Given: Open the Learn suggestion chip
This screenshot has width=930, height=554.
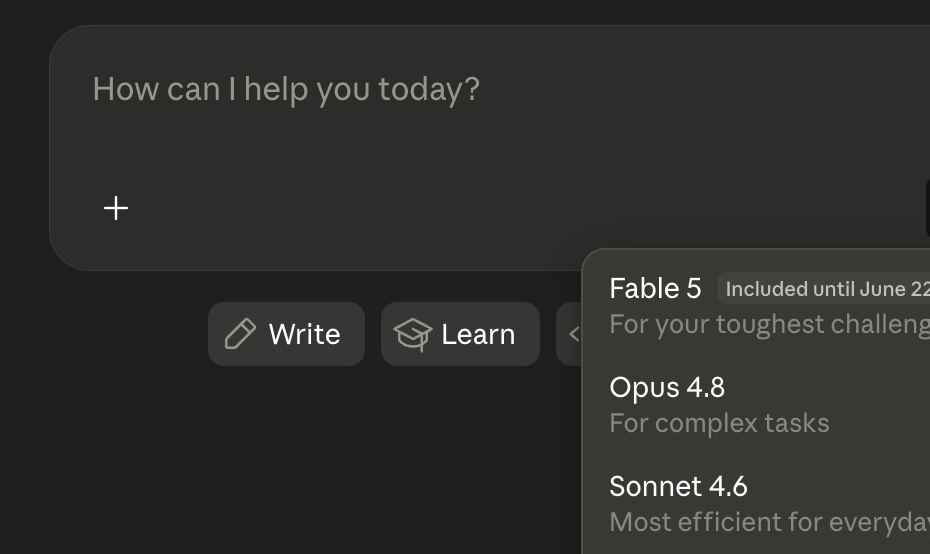Looking at the screenshot, I should point(460,334).
